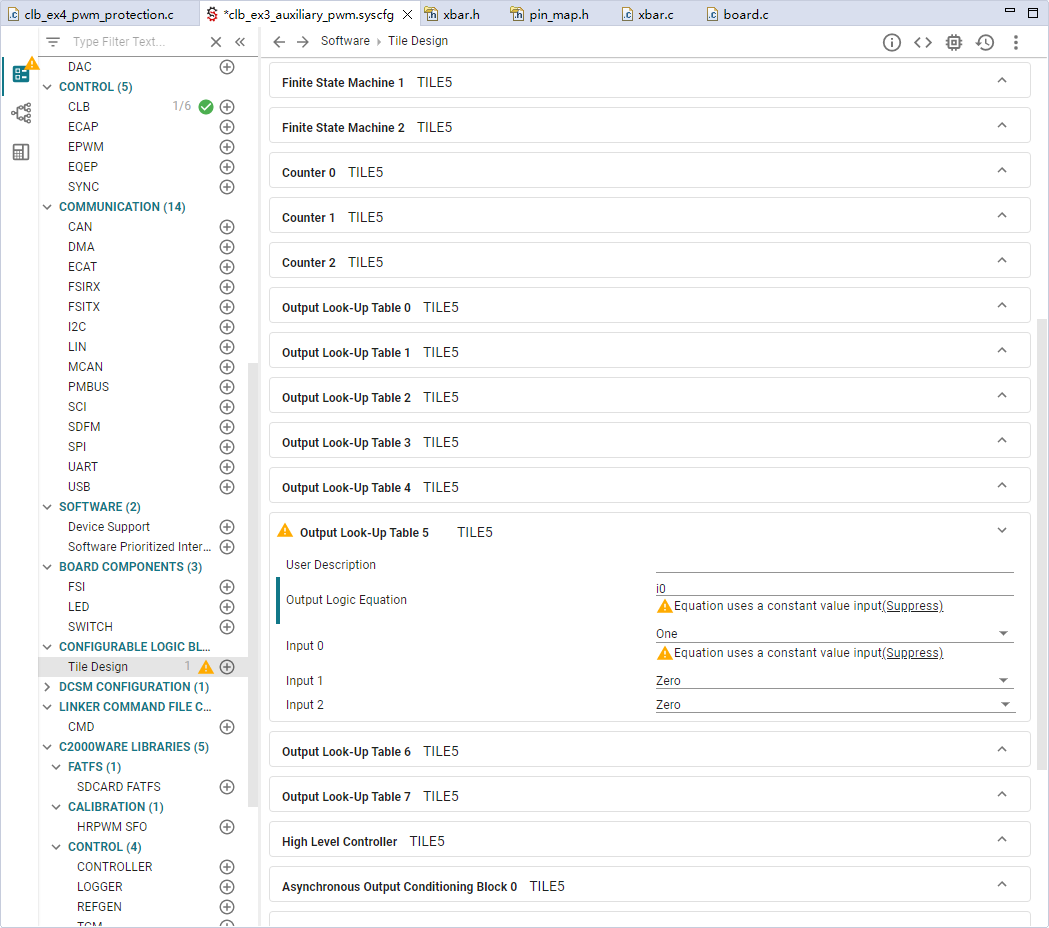Suppress the Input 0 constant value warning

tap(913, 652)
